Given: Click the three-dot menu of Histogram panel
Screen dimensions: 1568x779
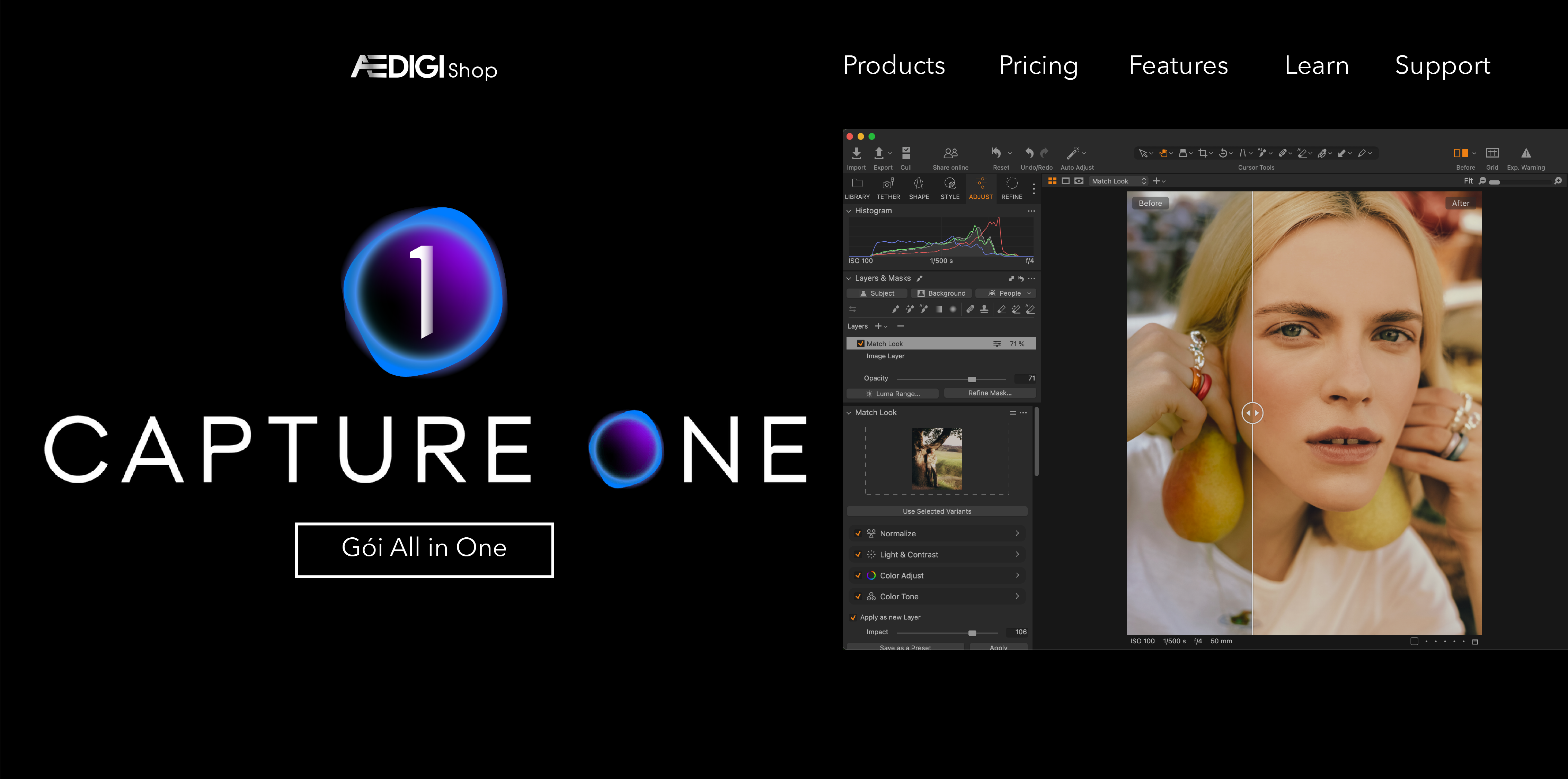Looking at the screenshot, I should (x=1031, y=211).
